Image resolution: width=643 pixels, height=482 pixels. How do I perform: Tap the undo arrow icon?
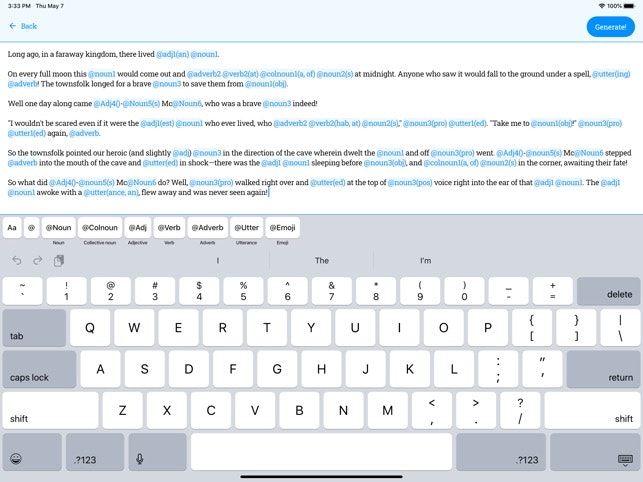tap(16, 260)
